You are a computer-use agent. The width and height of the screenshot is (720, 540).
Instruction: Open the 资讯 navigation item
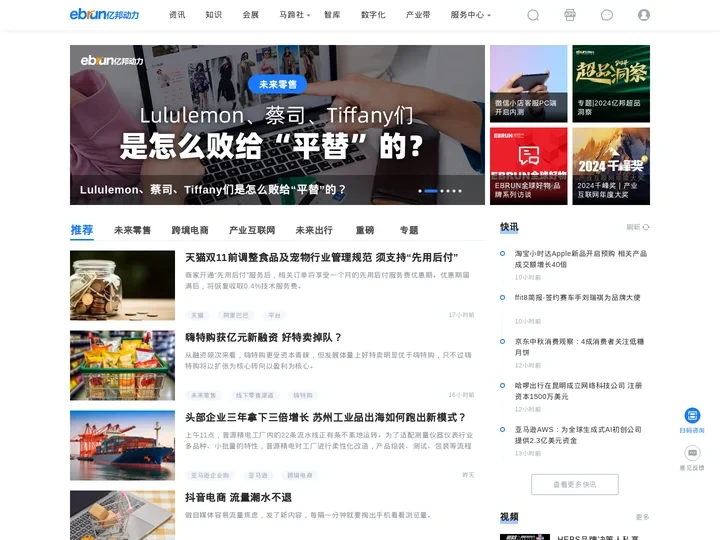177,15
